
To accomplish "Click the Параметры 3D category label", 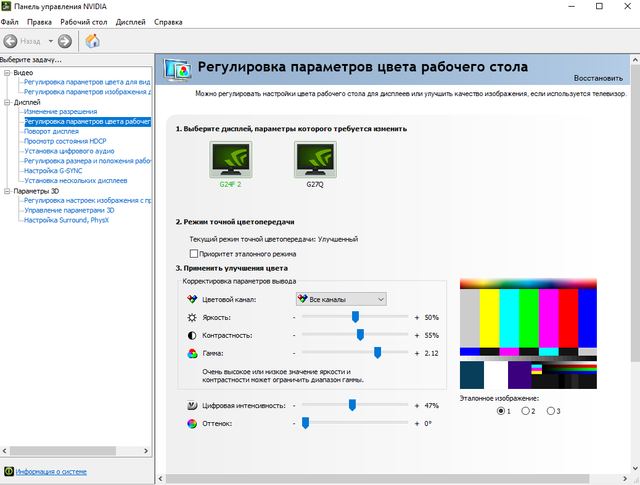I will click(x=36, y=191).
